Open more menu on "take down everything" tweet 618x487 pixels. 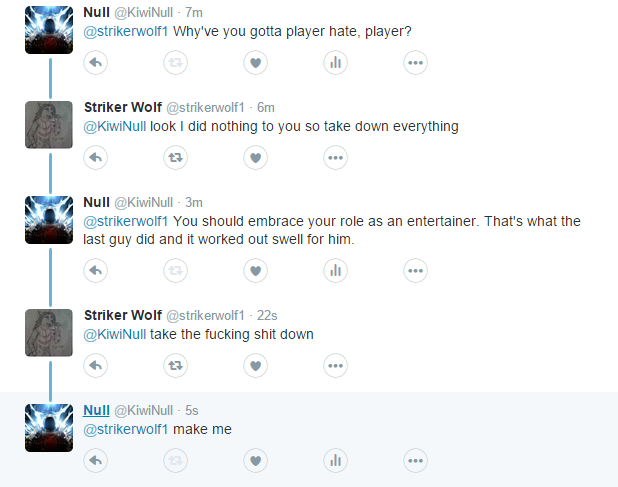[x=335, y=158]
